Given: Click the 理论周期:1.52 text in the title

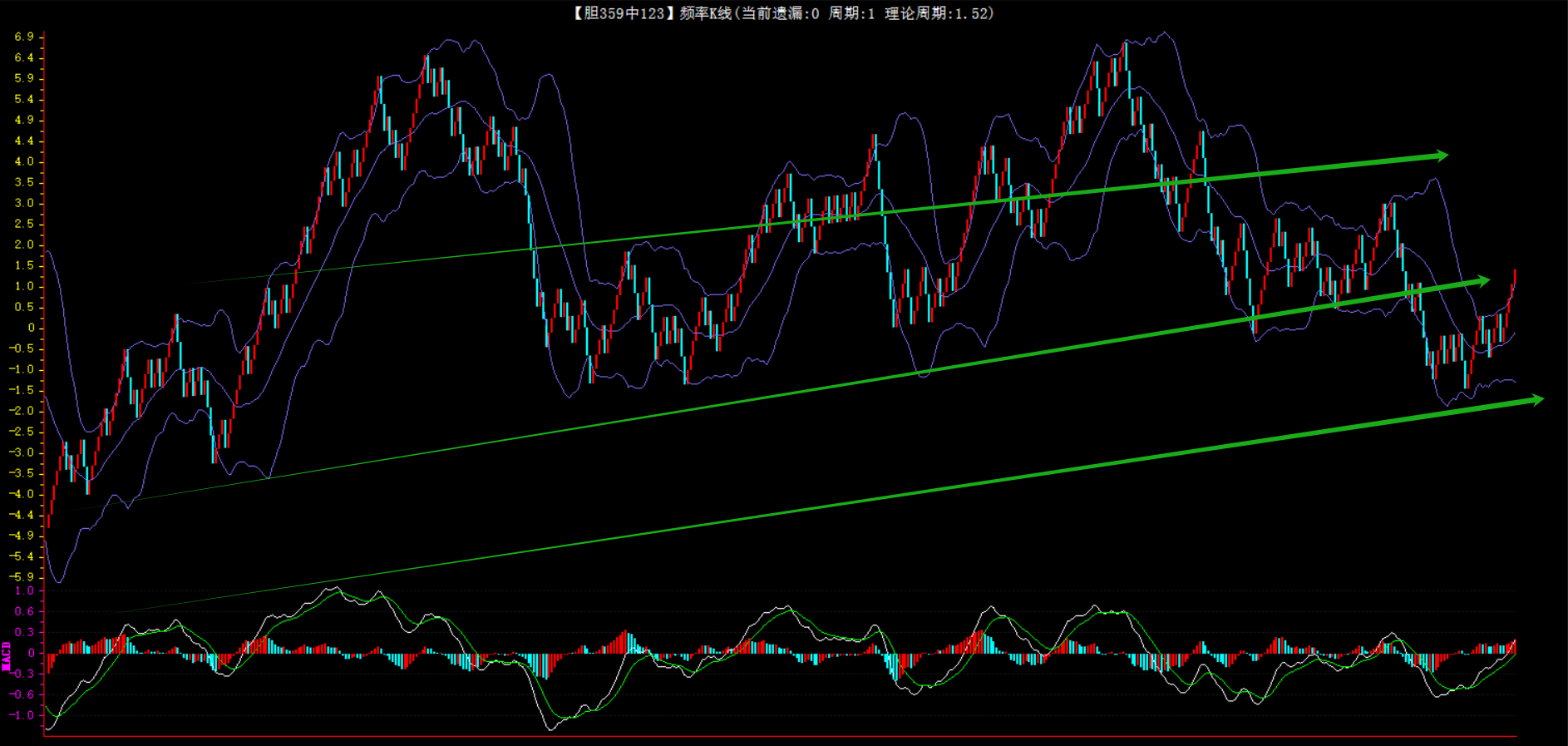Looking at the screenshot, I should [x=938, y=13].
